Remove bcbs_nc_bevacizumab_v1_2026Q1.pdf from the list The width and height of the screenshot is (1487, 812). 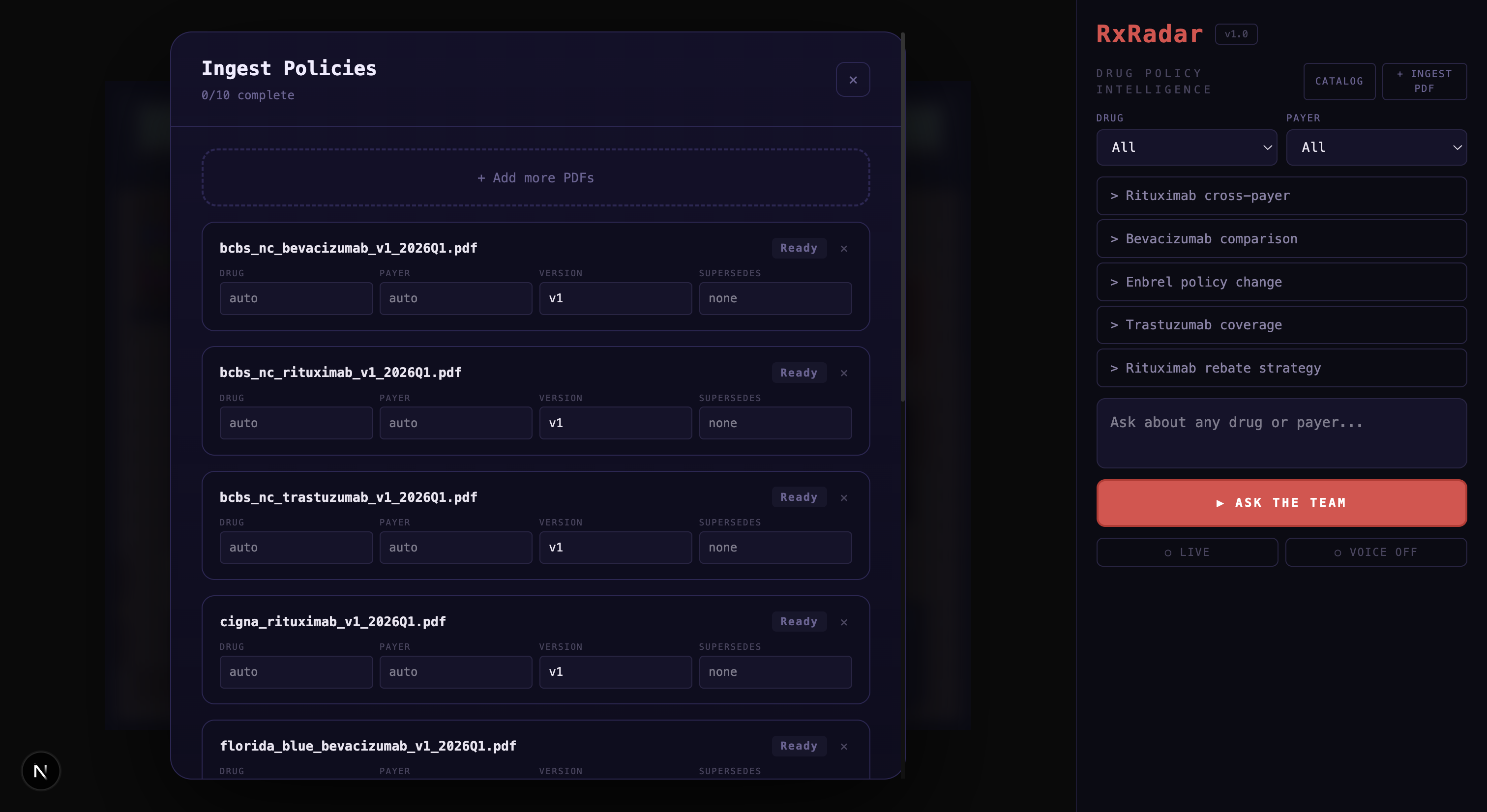coord(843,248)
